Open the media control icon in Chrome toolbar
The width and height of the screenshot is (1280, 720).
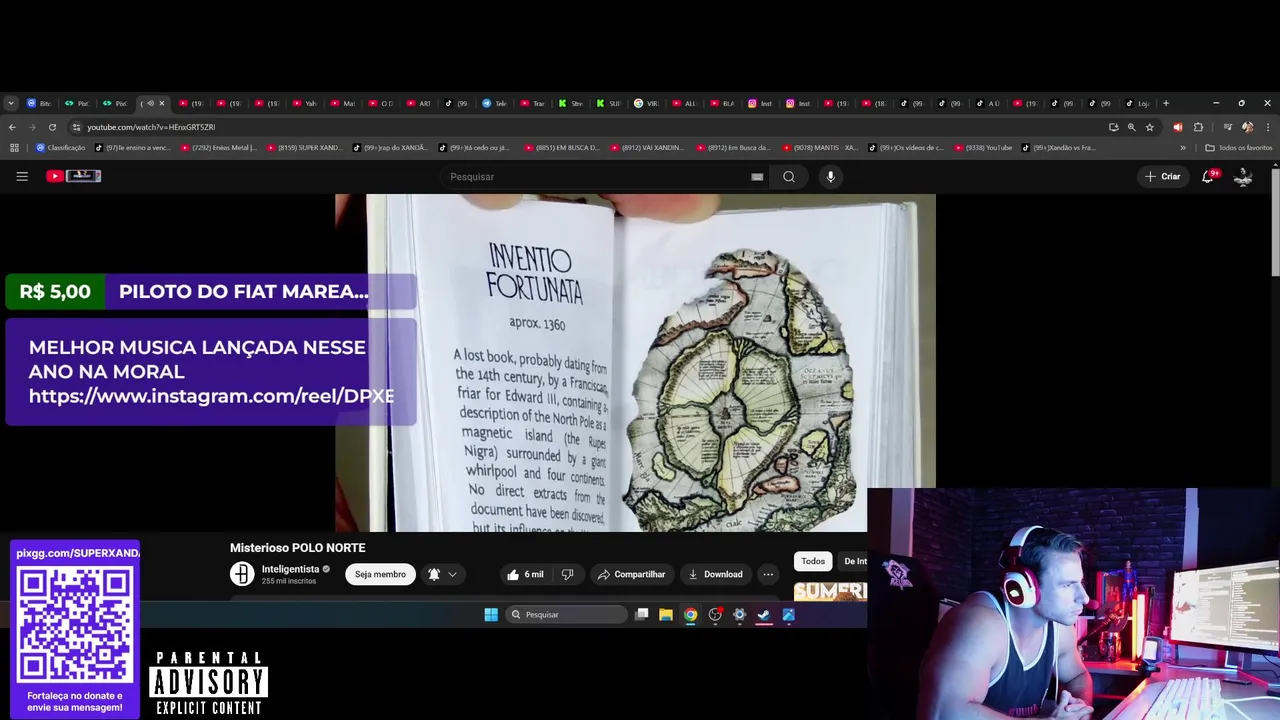click(1227, 127)
